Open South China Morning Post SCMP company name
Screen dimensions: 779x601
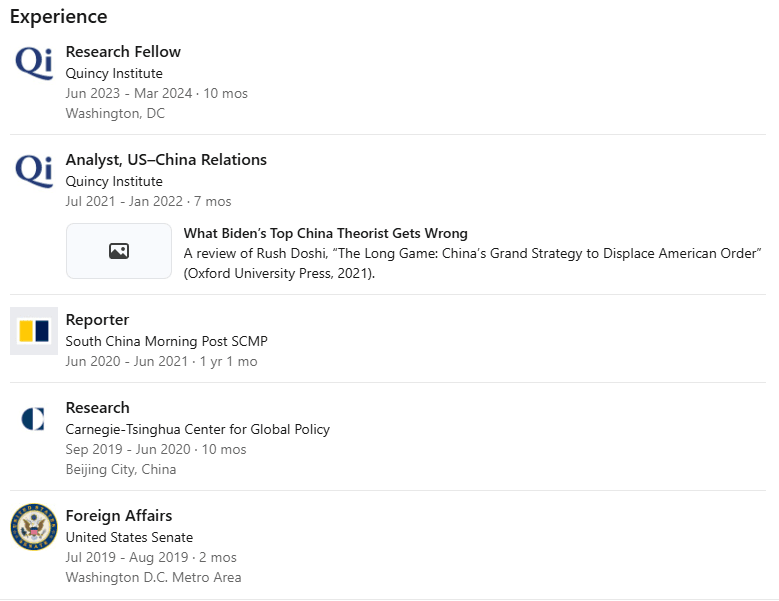click(166, 341)
